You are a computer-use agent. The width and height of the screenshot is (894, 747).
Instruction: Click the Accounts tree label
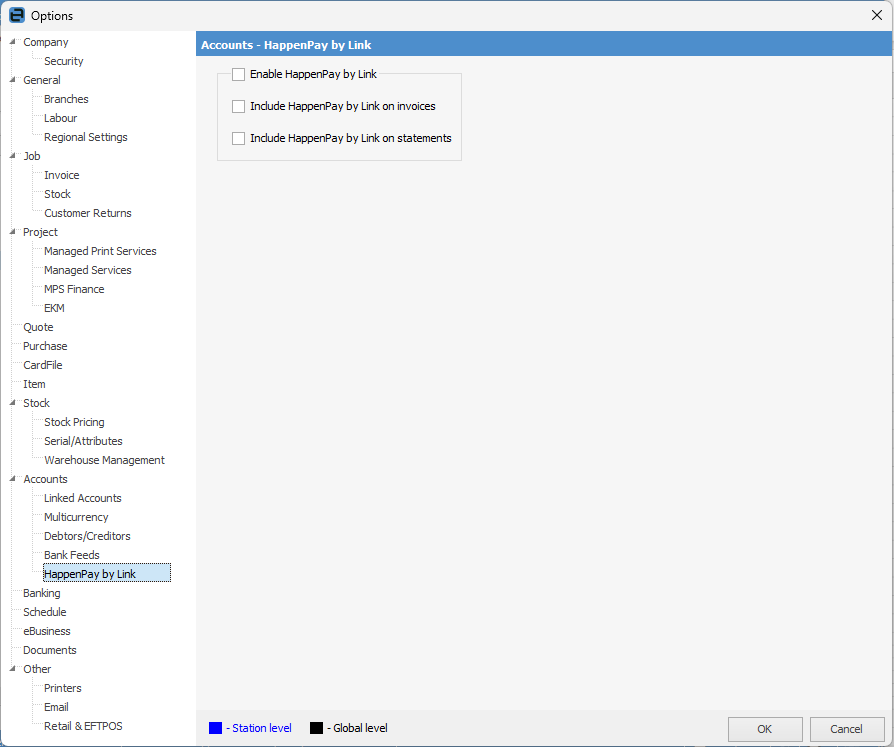45,479
